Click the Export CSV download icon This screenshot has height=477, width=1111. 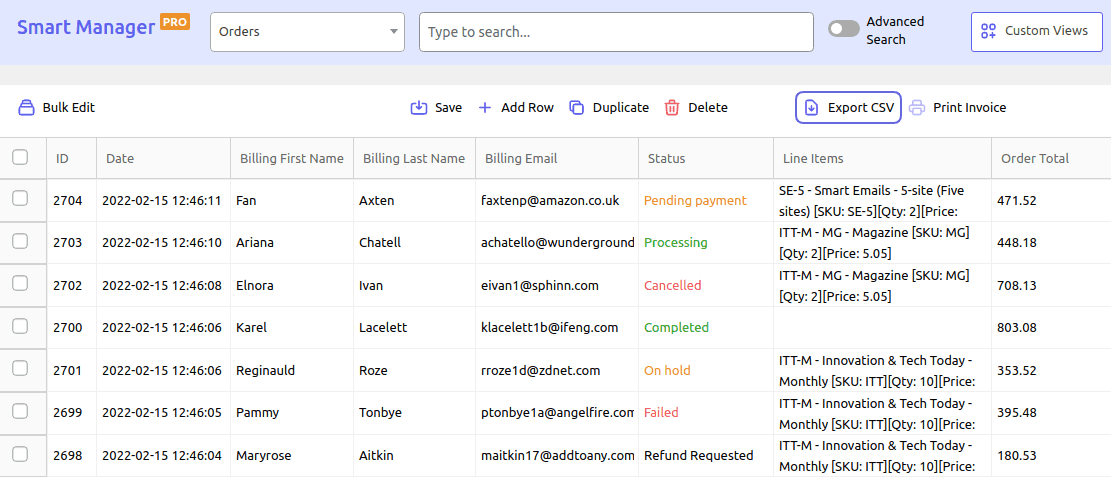pos(812,108)
